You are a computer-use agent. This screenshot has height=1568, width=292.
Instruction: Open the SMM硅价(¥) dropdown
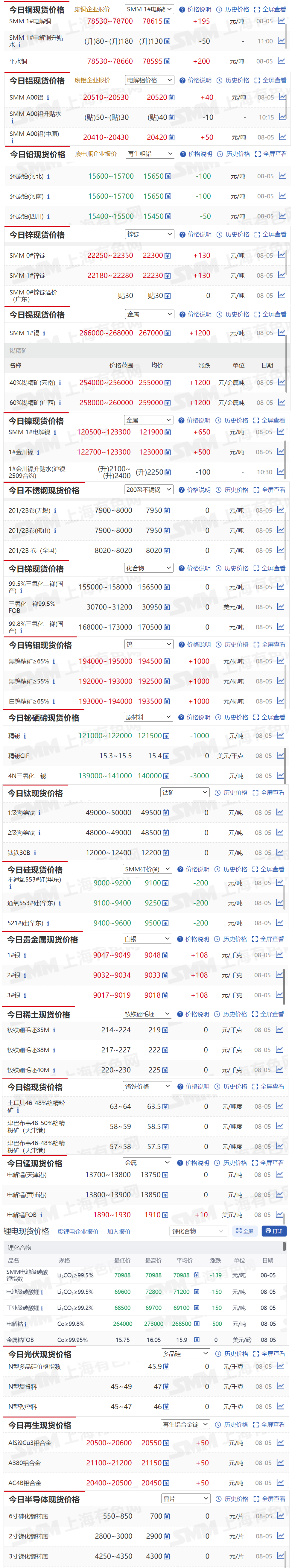click(147, 869)
